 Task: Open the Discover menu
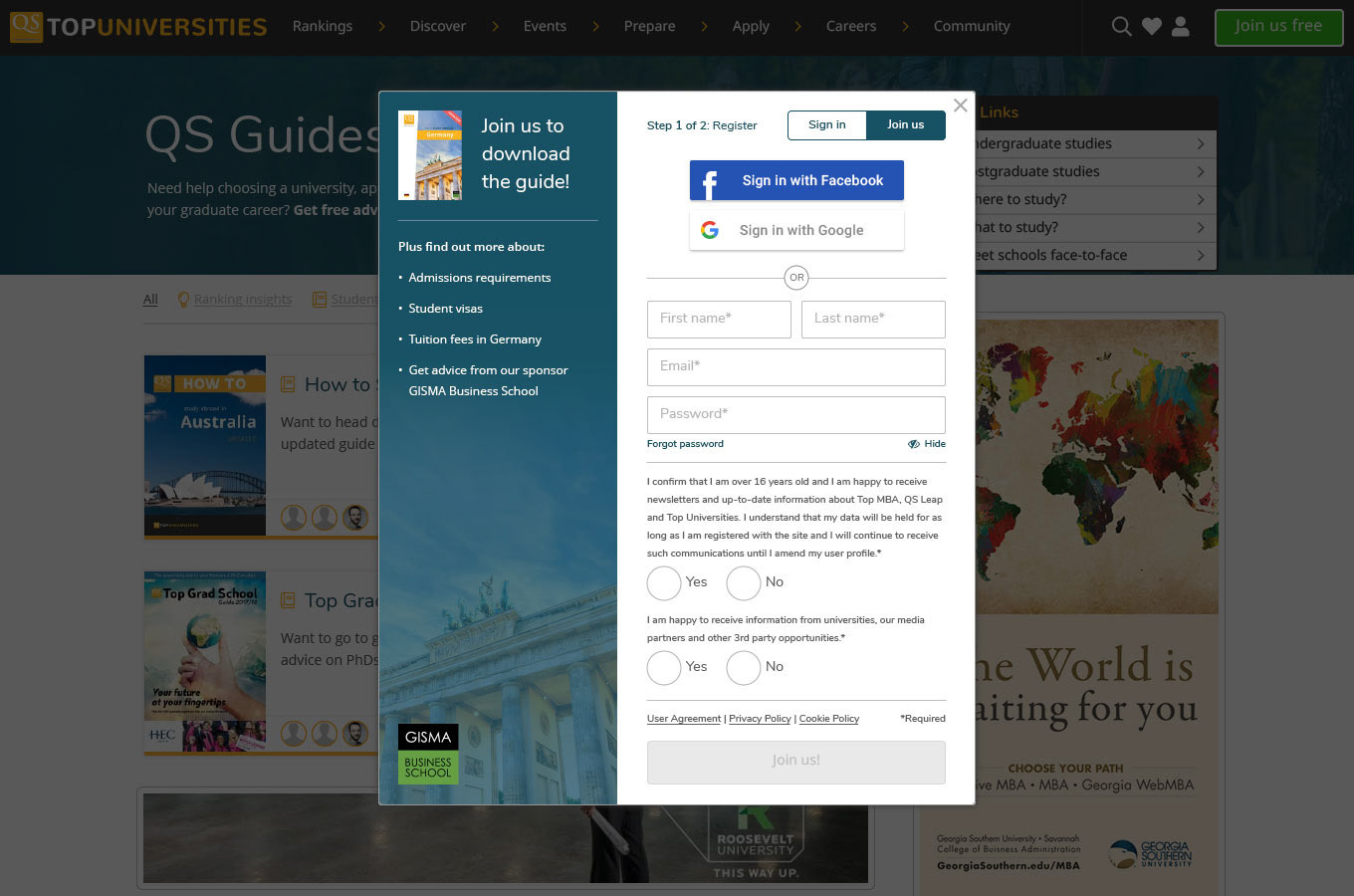coord(438,27)
